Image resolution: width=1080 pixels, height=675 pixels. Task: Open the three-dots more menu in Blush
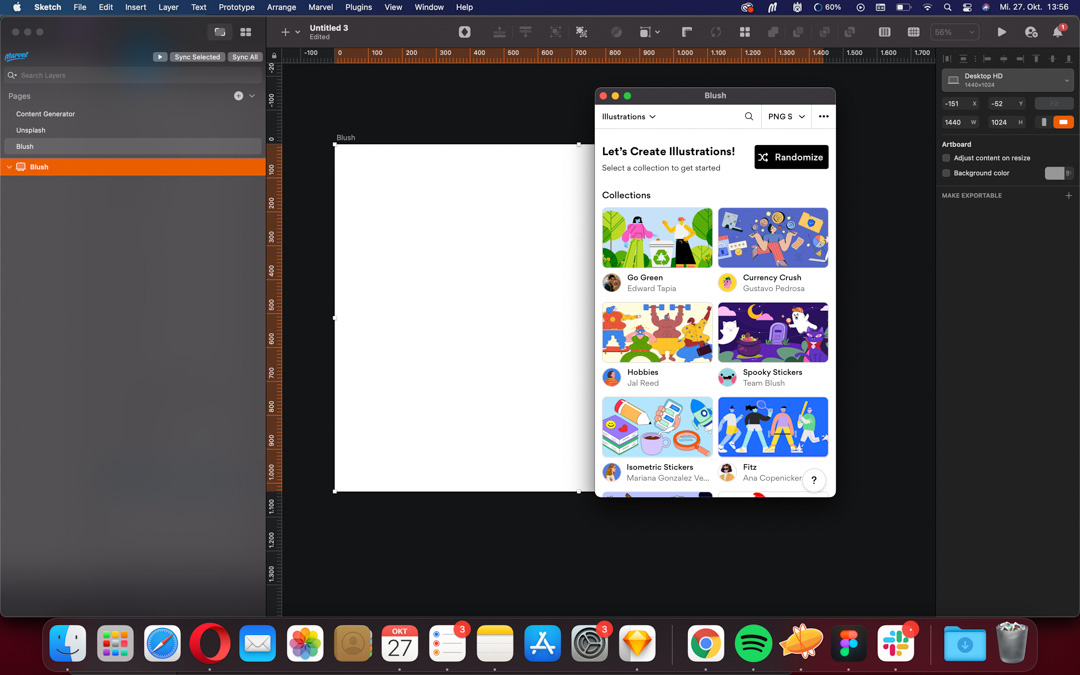824,116
